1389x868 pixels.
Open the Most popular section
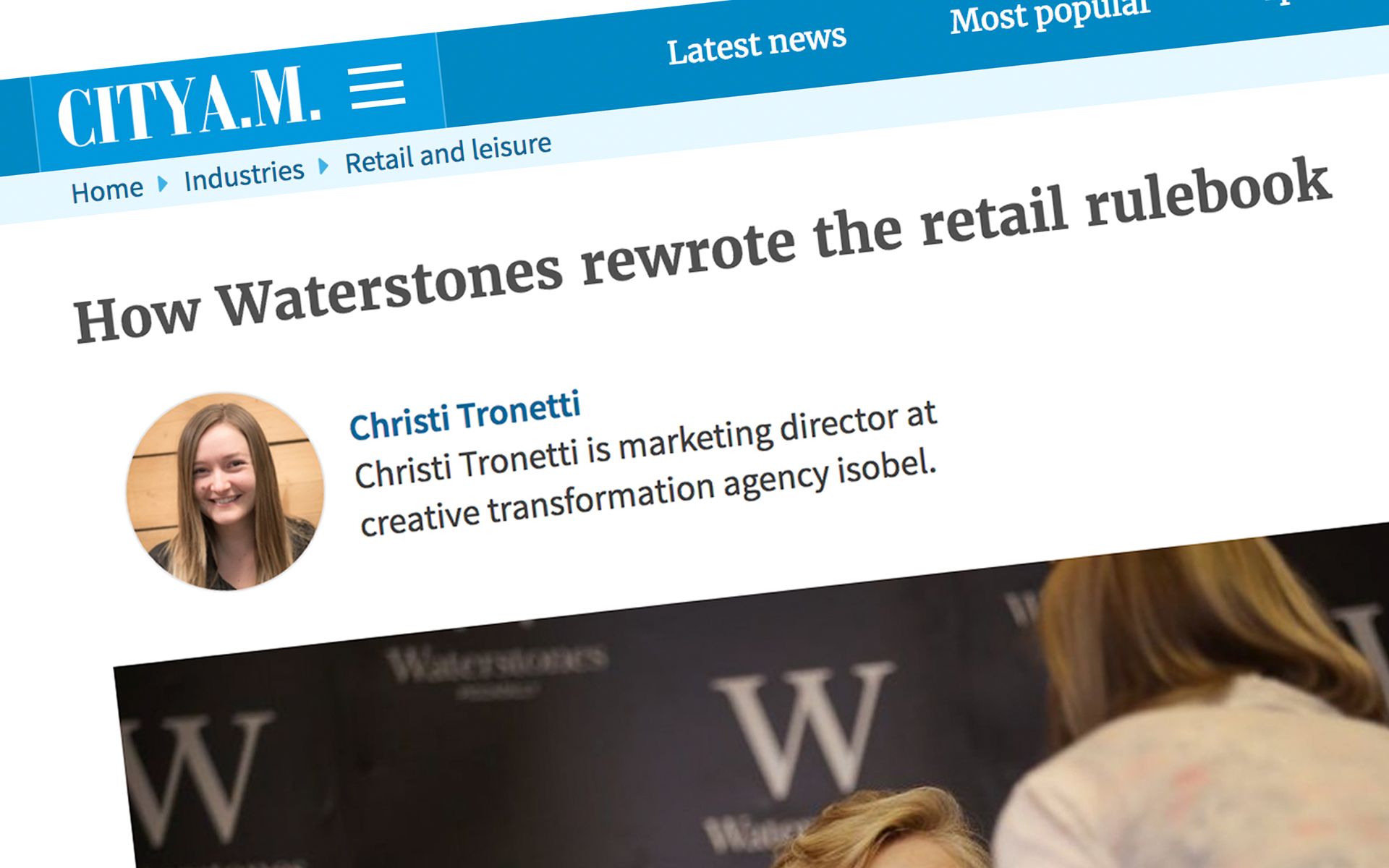tap(1049, 14)
